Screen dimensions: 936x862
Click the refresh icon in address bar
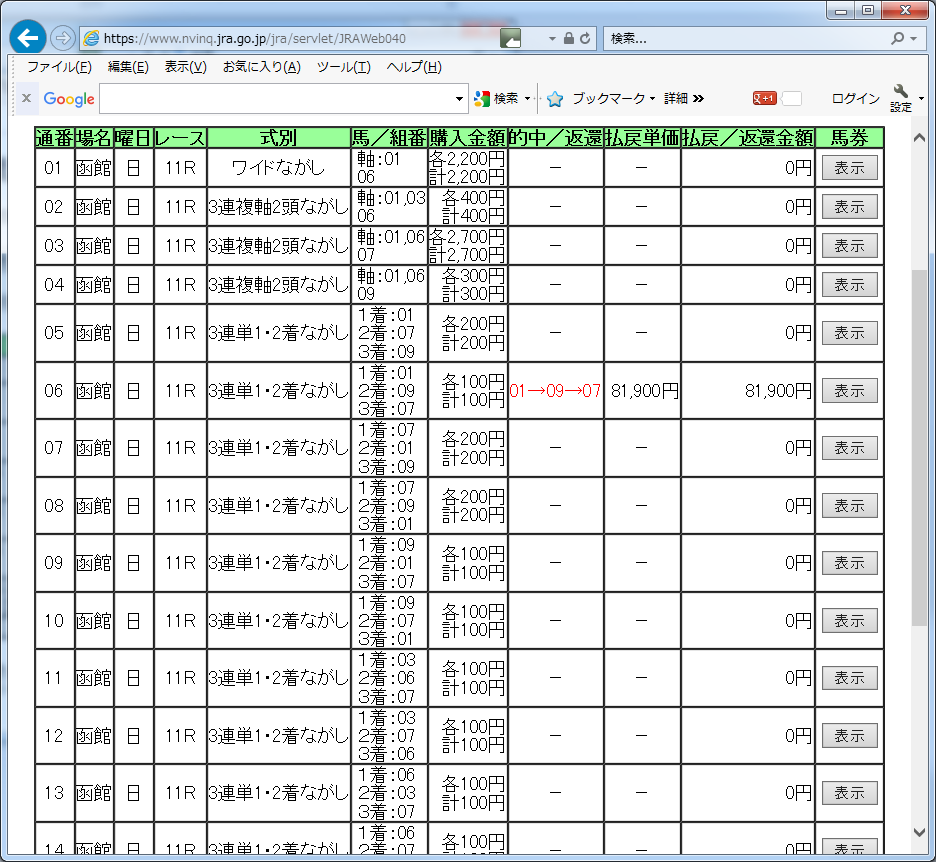585,38
